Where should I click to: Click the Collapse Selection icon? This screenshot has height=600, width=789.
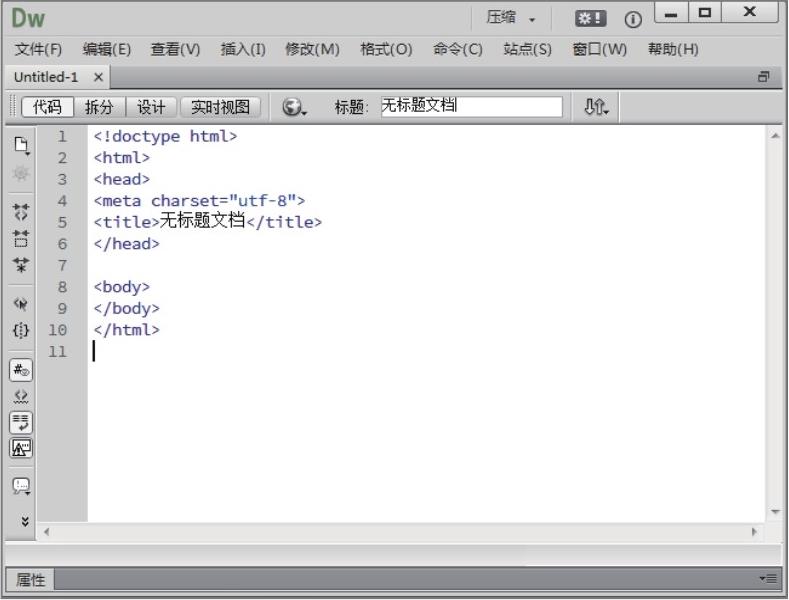[x=21, y=238]
